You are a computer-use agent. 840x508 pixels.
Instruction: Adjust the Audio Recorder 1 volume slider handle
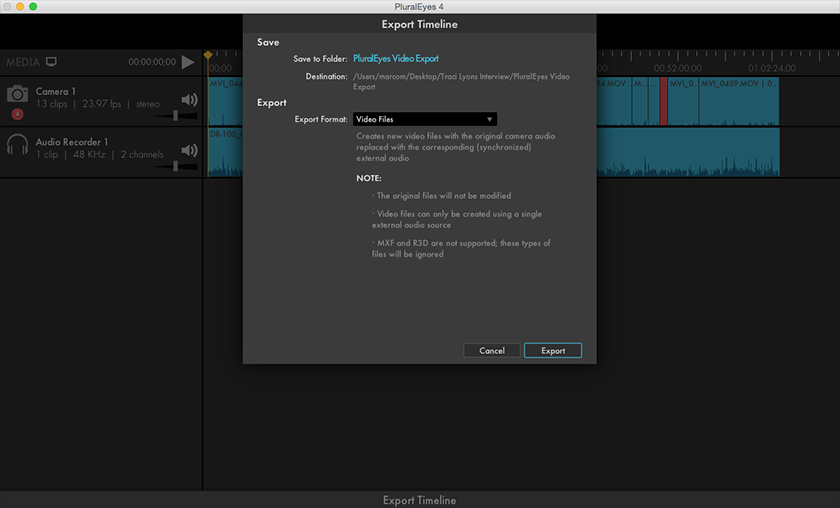coord(175,166)
